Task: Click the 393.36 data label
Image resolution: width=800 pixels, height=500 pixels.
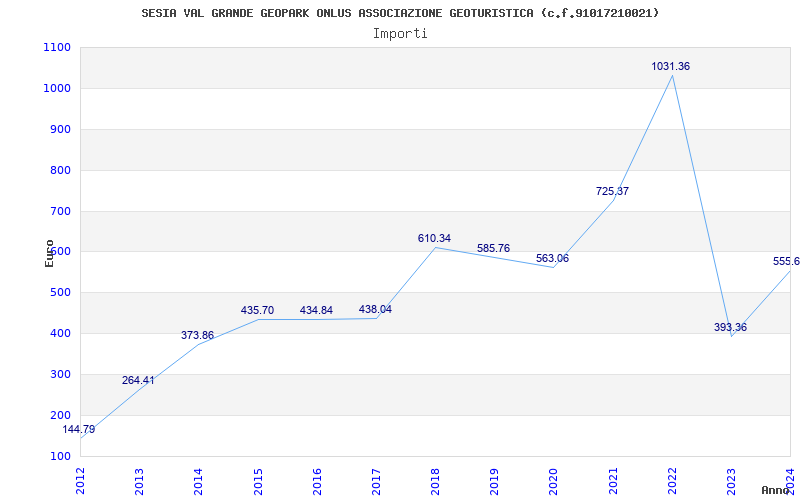Action: [730, 327]
